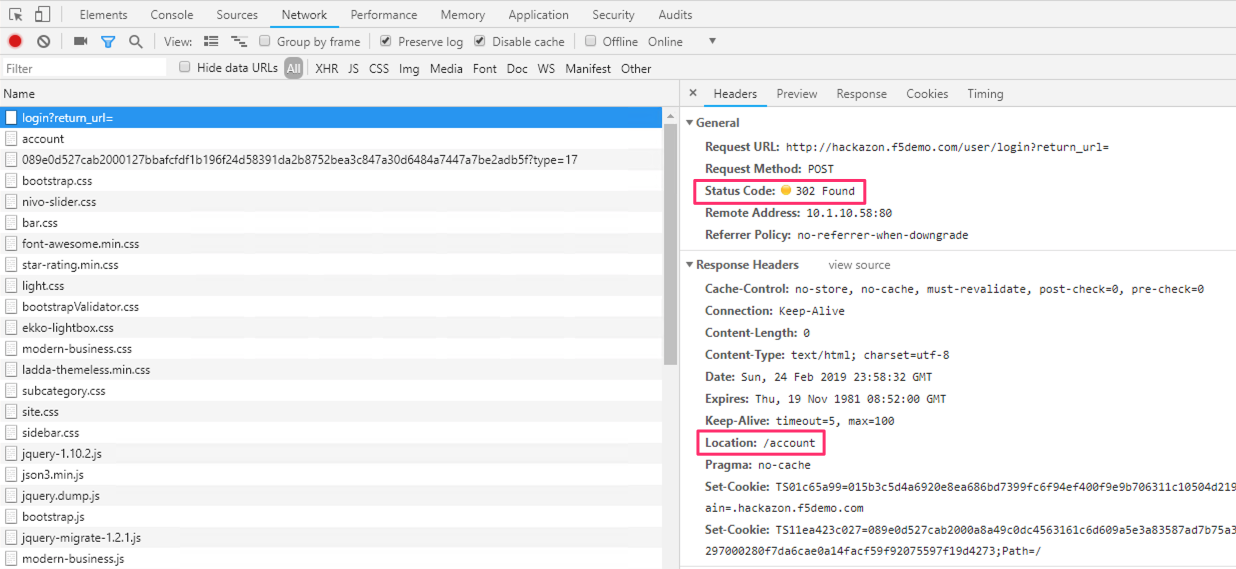1236x569 pixels.
Task: Filter requests by CSS type
Action: tap(379, 69)
